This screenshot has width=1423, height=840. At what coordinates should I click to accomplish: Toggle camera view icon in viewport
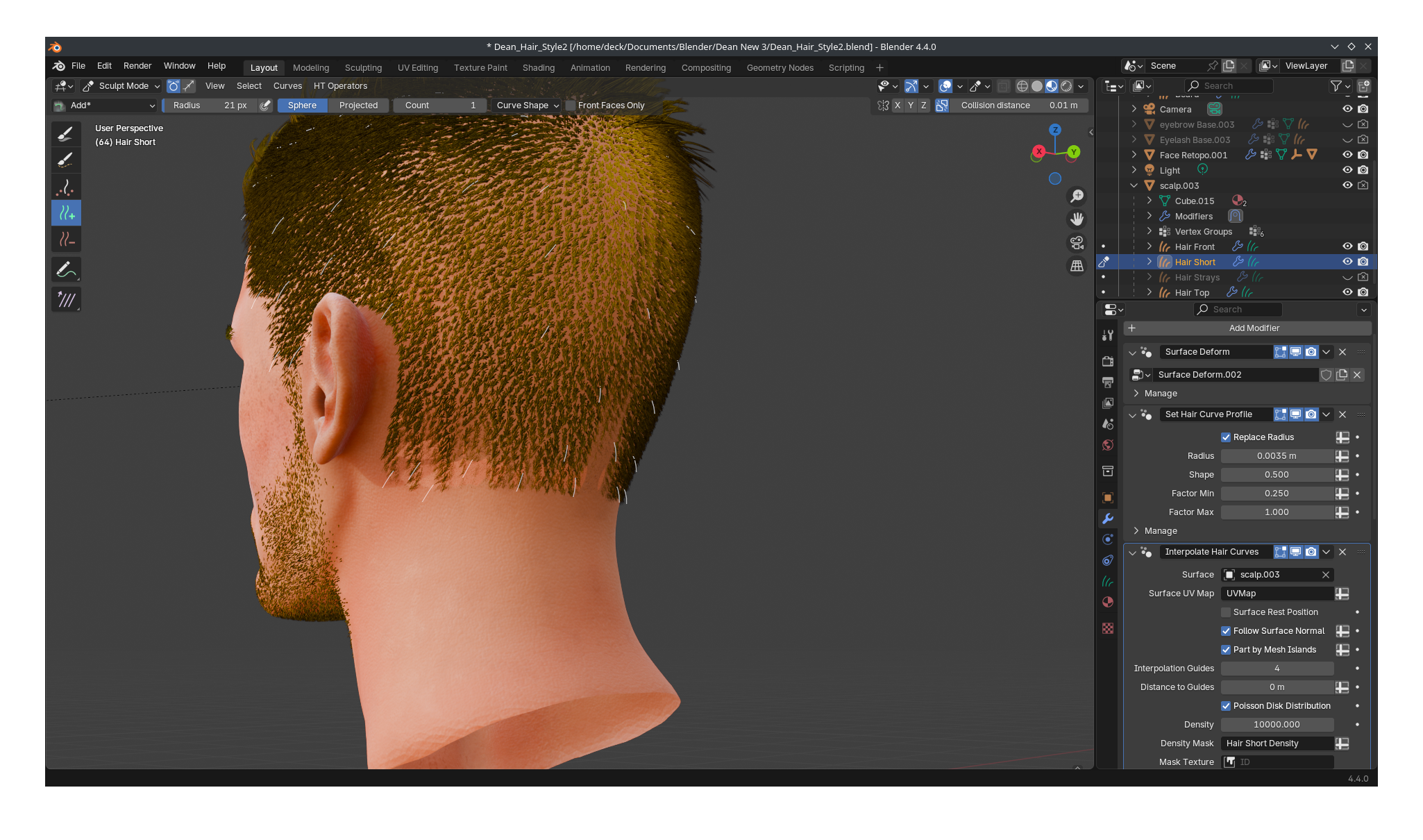(x=1077, y=243)
